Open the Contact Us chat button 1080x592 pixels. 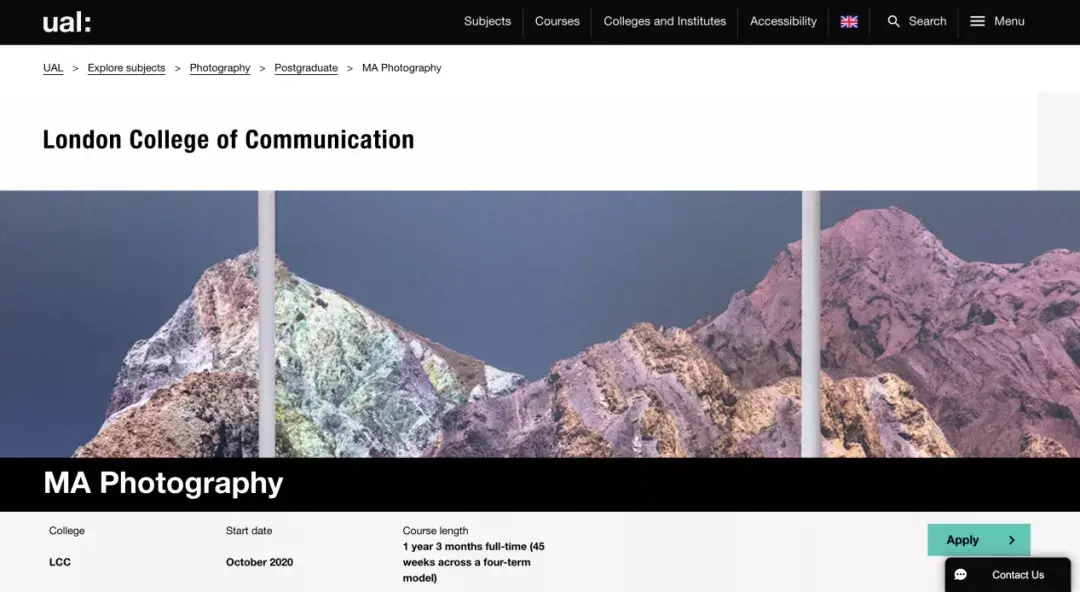click(1008, 575)
